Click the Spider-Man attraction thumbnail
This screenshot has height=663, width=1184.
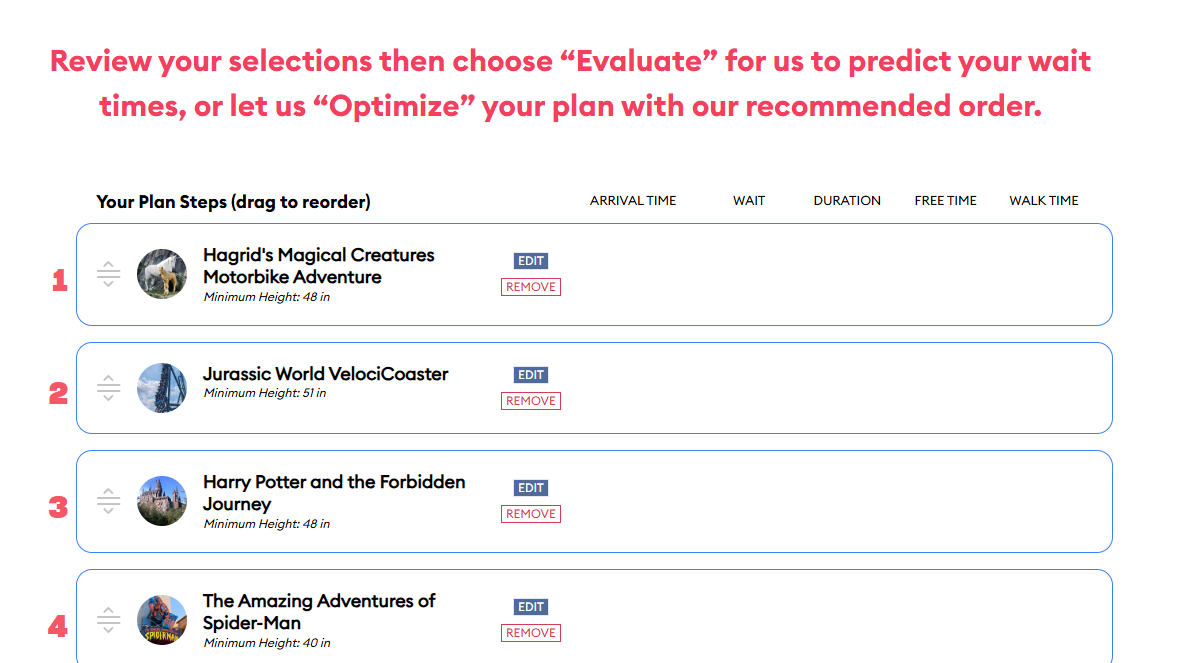[x=162, y=620]
